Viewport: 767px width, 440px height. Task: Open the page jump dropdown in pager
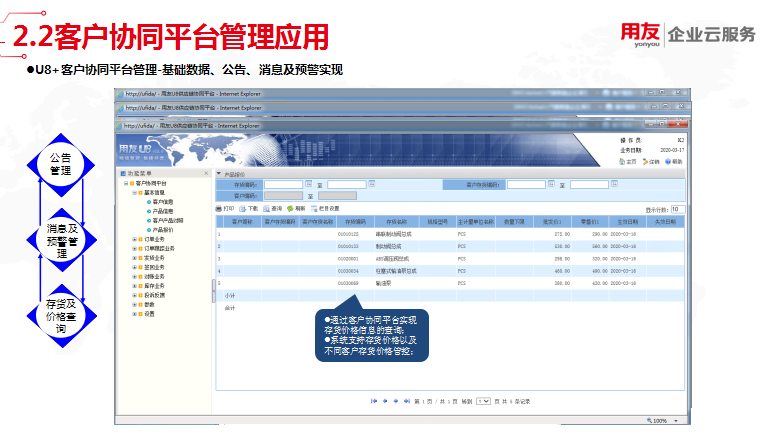pyautogui.click(x=484, y=401)
